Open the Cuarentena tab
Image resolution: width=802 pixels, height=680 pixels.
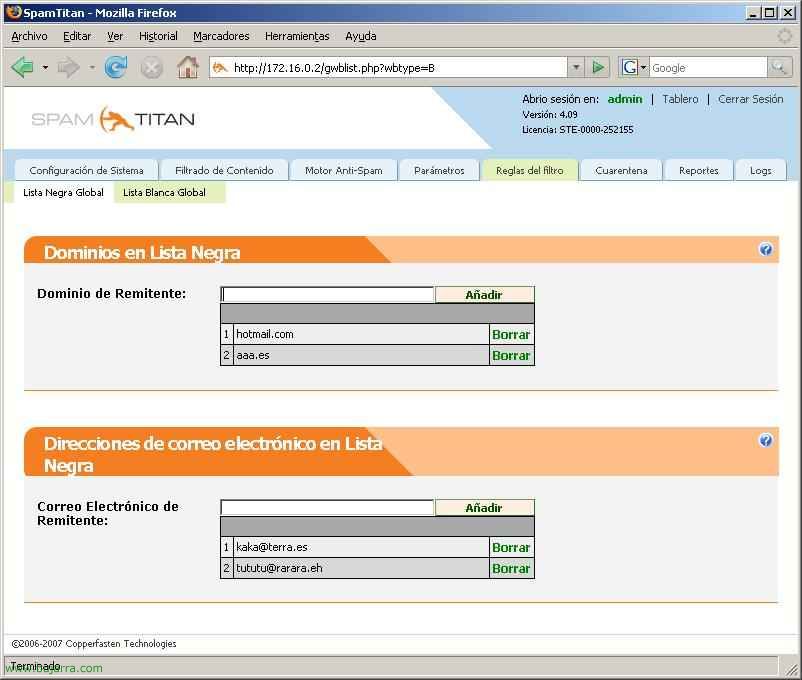coord(621,170)
